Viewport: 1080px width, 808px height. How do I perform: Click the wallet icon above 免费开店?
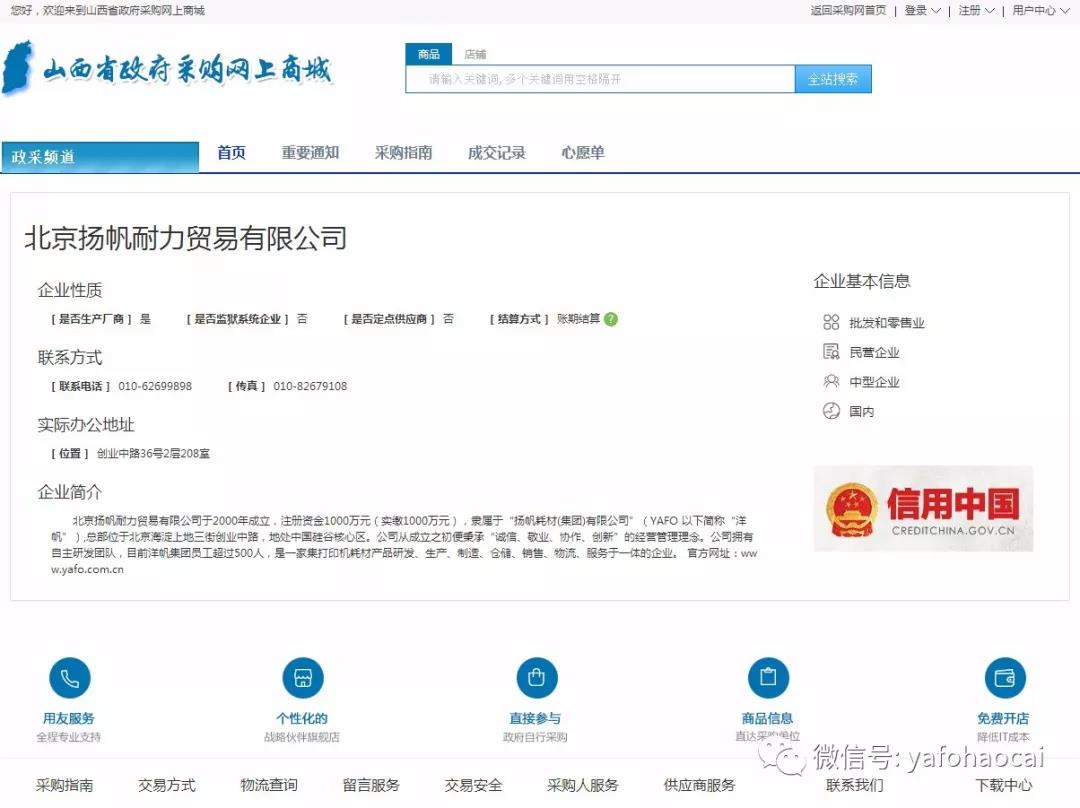point(1005,678)
